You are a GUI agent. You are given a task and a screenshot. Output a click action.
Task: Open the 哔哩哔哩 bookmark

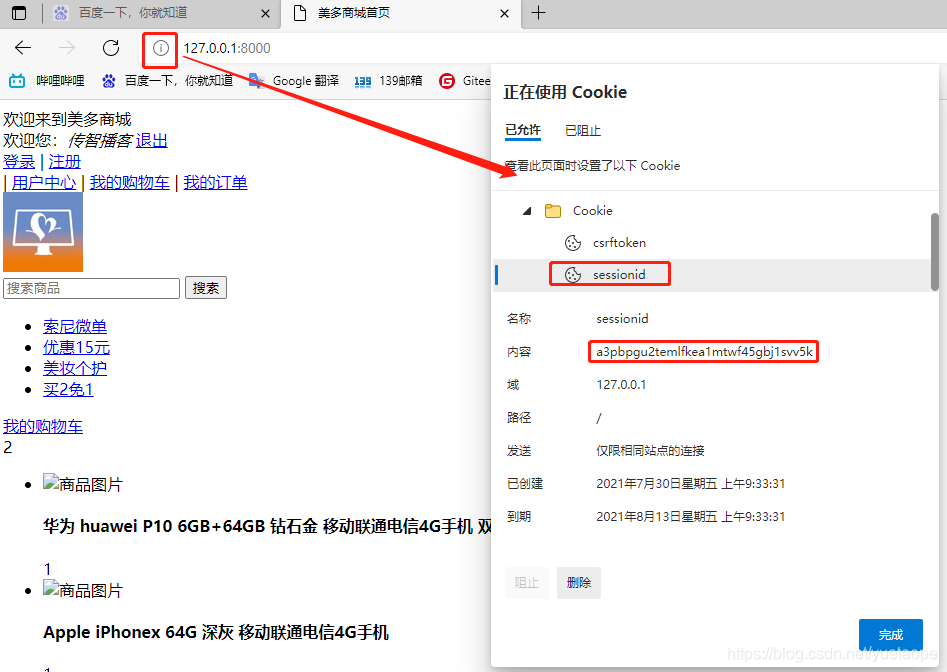pos(47,80)
